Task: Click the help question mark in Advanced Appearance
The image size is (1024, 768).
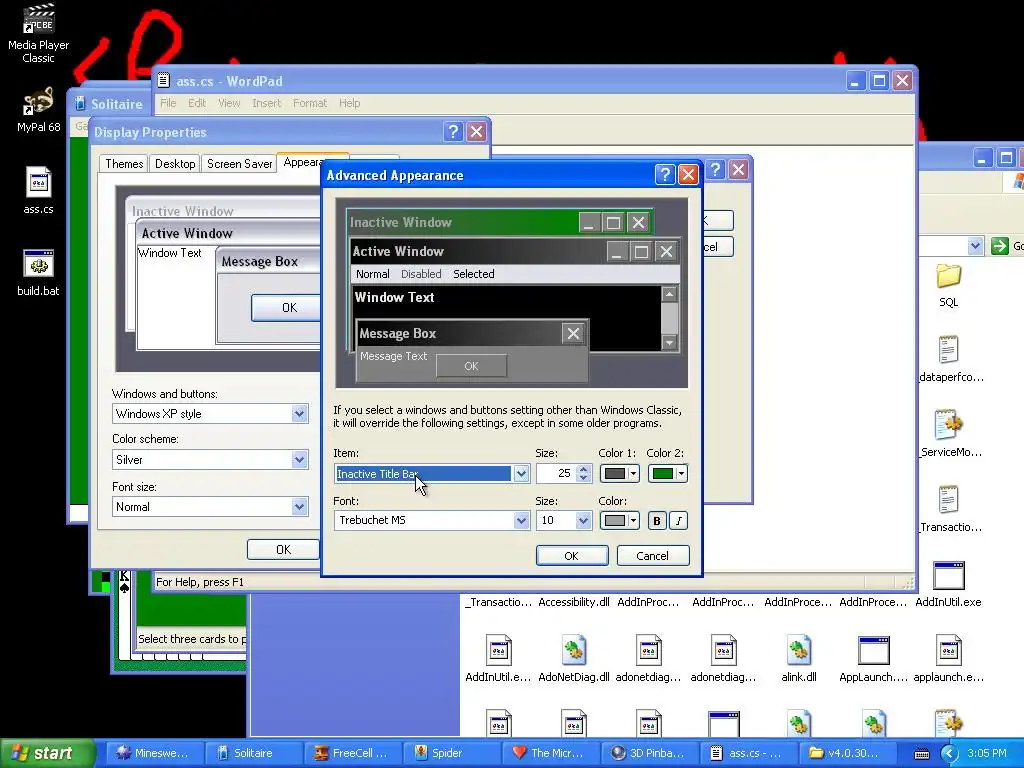Action: [664, 174]
